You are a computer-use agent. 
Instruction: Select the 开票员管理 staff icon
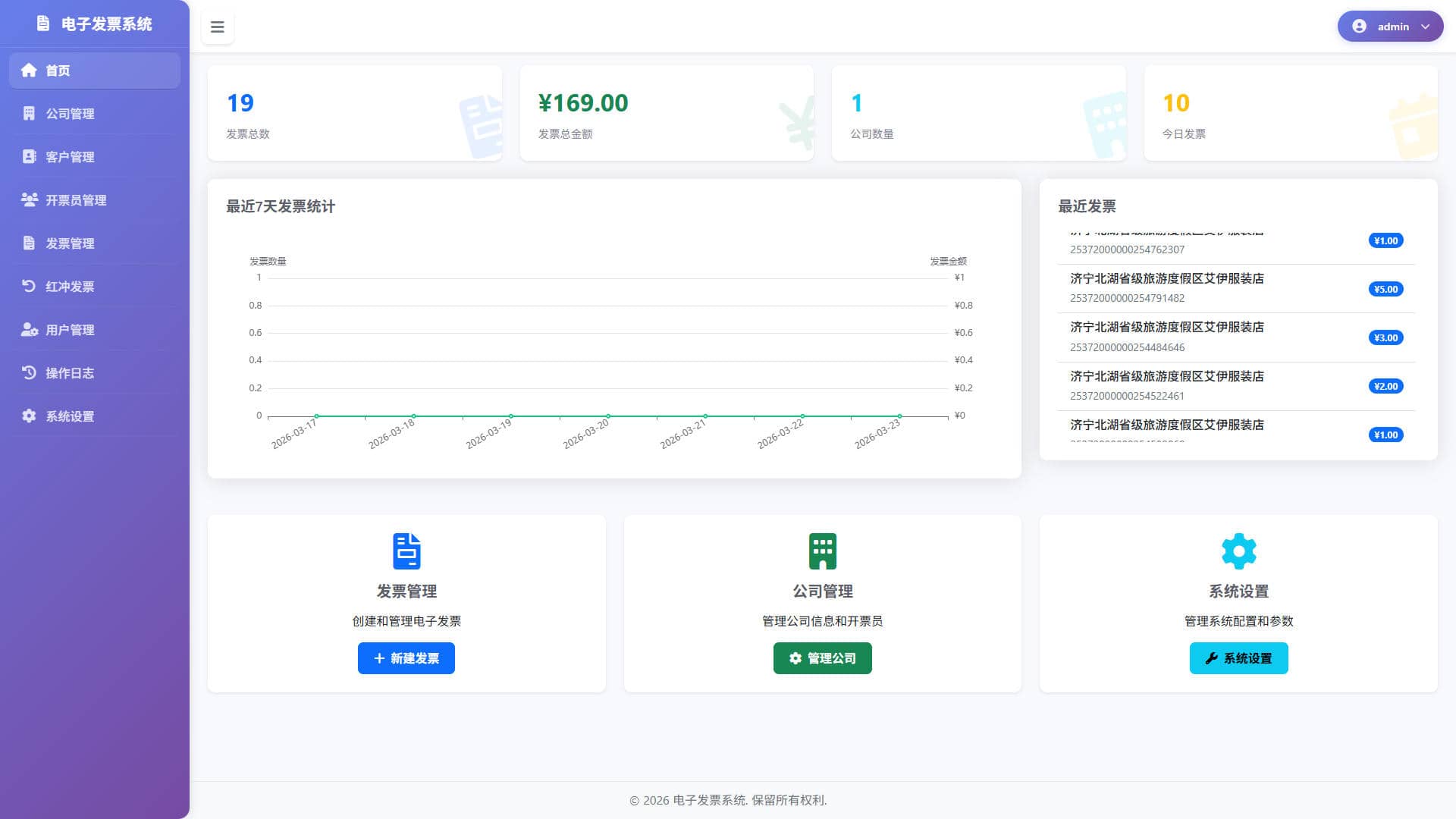pos(30,199)
